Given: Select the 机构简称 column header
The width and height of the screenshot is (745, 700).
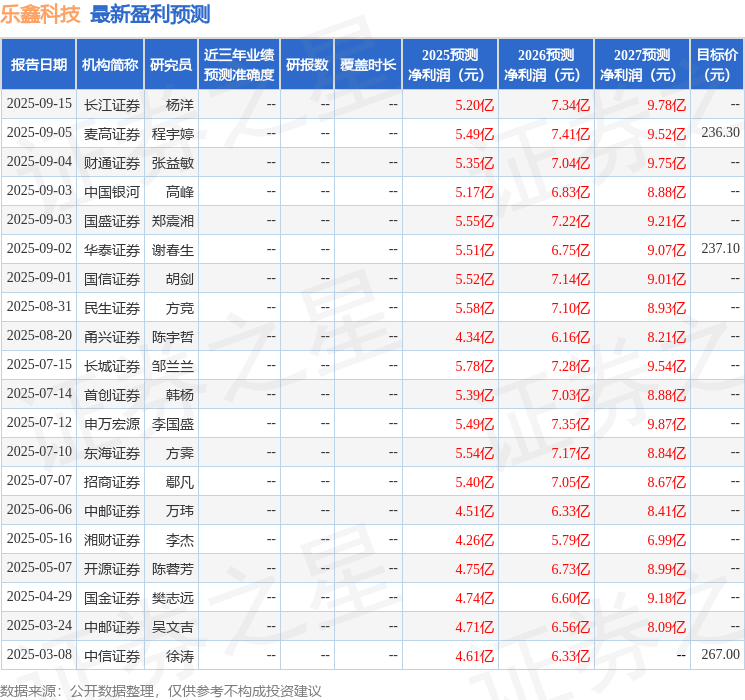Looking at the screenshot, I should coord(110,65).
